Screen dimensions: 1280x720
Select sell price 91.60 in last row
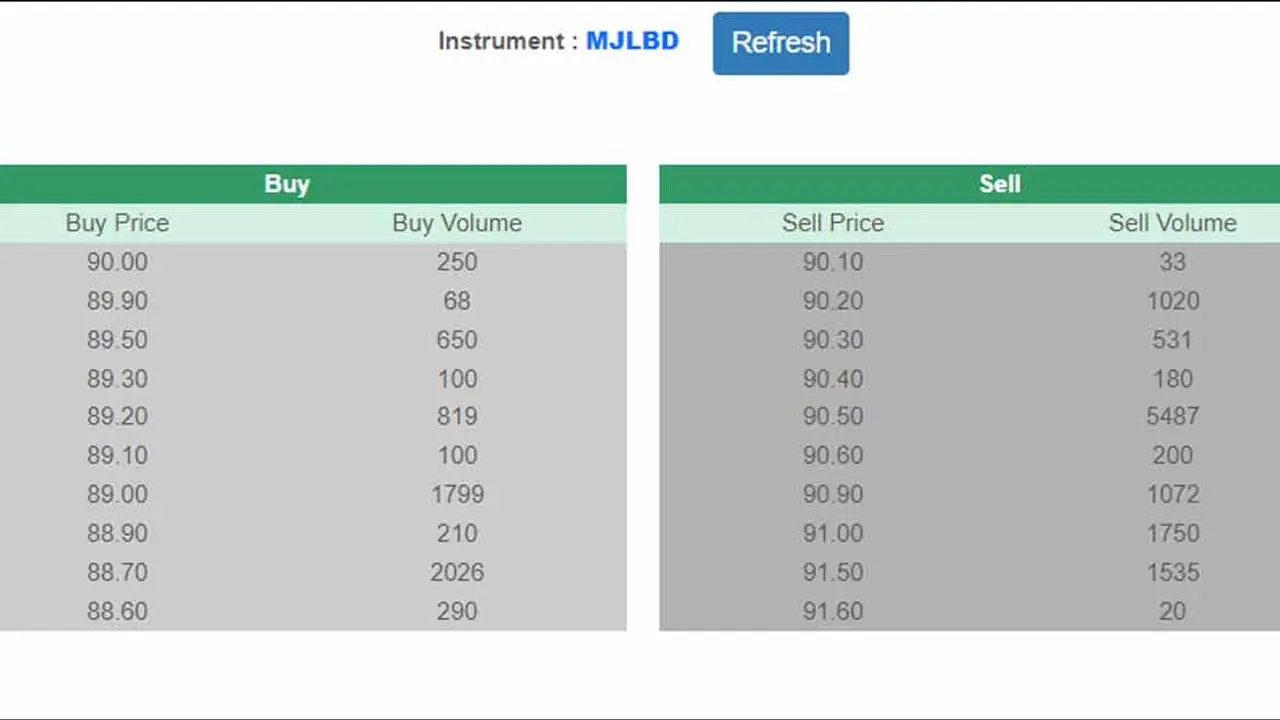tap(833, 611)
